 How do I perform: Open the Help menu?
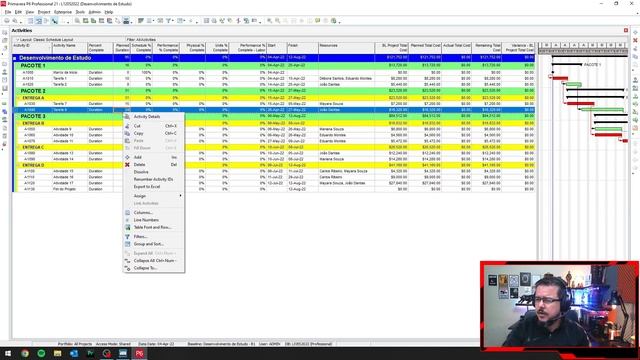109,12
